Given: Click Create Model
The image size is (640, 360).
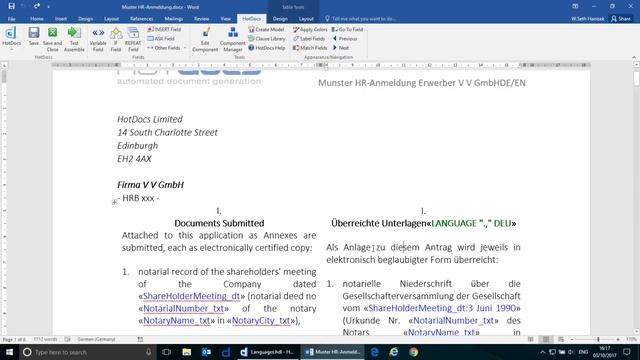Looking at the screenshot, I should tap(266, 29).
